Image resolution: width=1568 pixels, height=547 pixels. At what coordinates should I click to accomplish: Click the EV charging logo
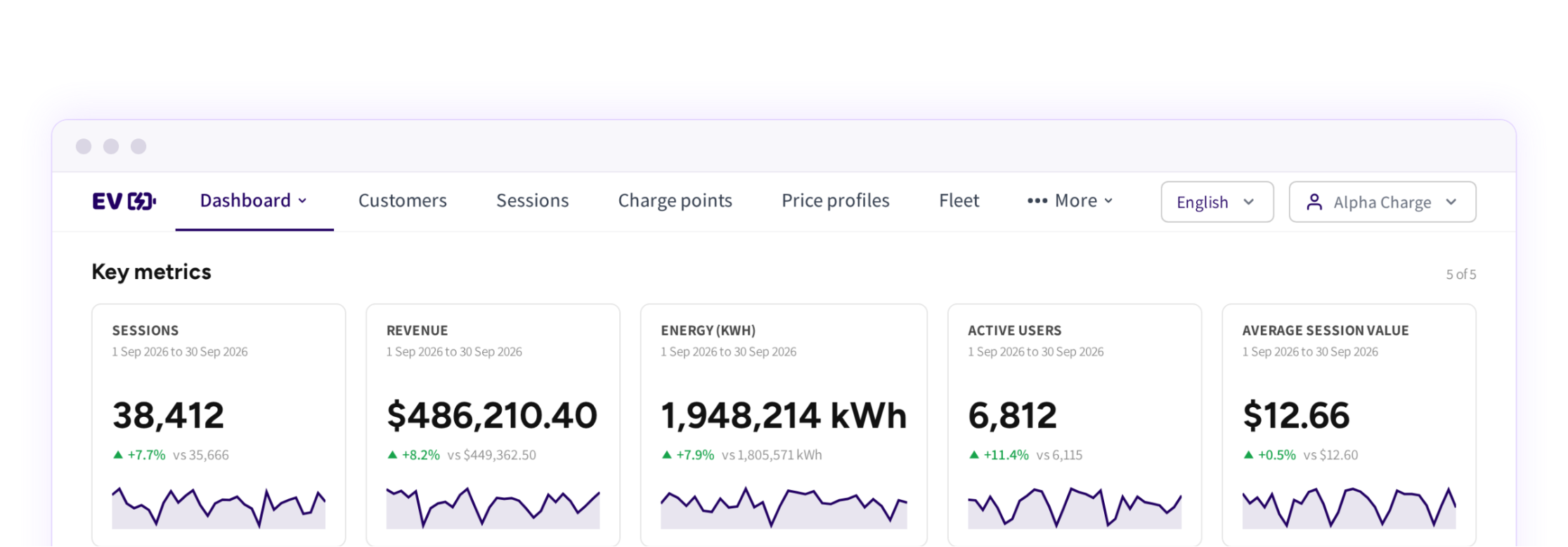124,202
